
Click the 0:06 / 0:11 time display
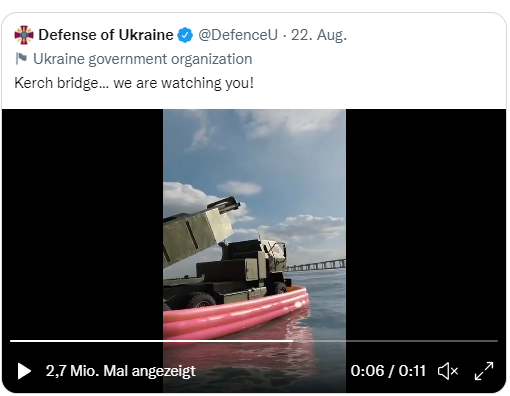click(388, 371)
